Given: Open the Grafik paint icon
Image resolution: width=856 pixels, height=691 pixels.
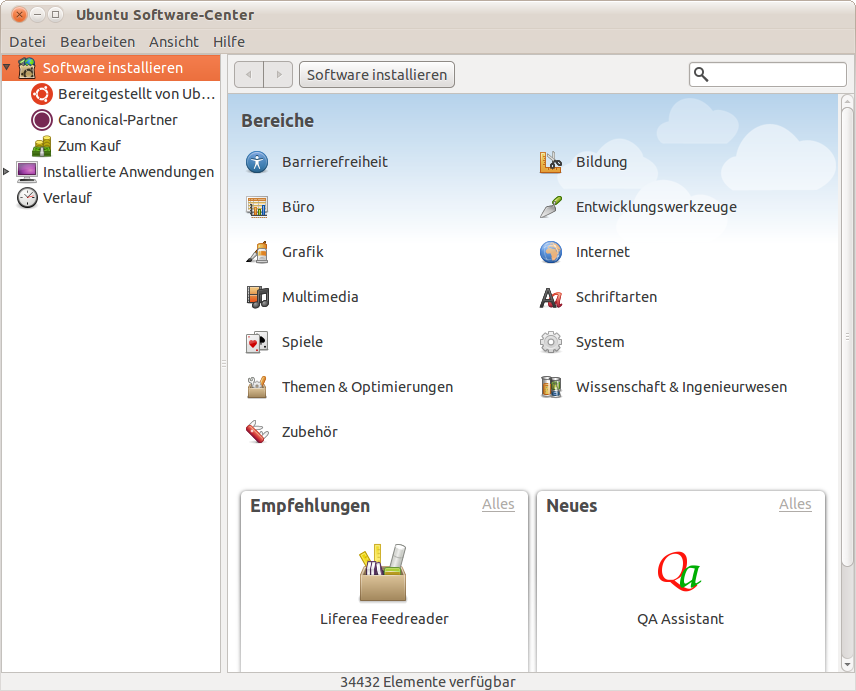Looking at the screenshot, I should coord(257,252).
